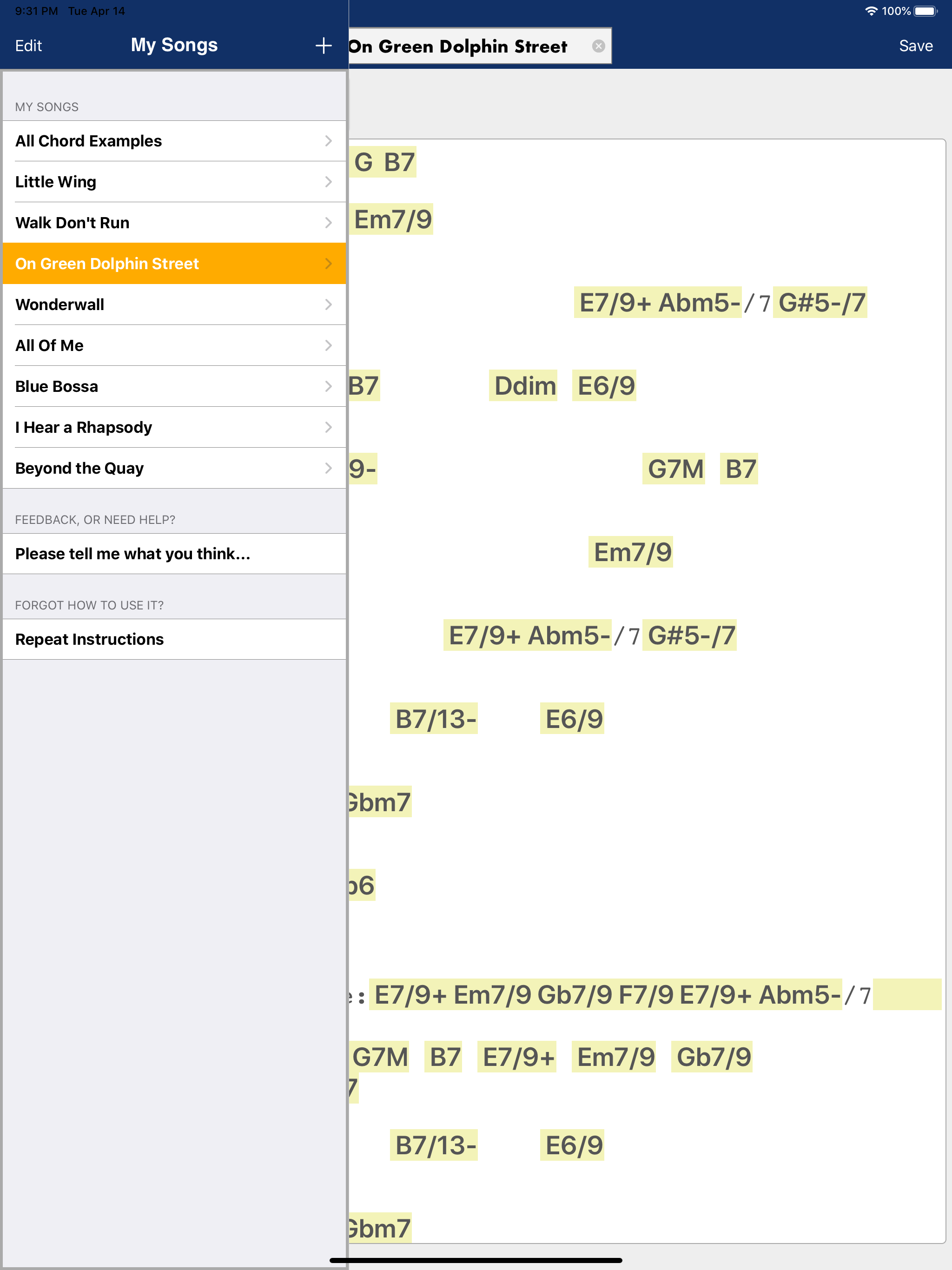Image resolution: width=952 pixels, height=1270 pixels.
Task: Tap the G7M chord next to 9-
Action: pos(674,469)
